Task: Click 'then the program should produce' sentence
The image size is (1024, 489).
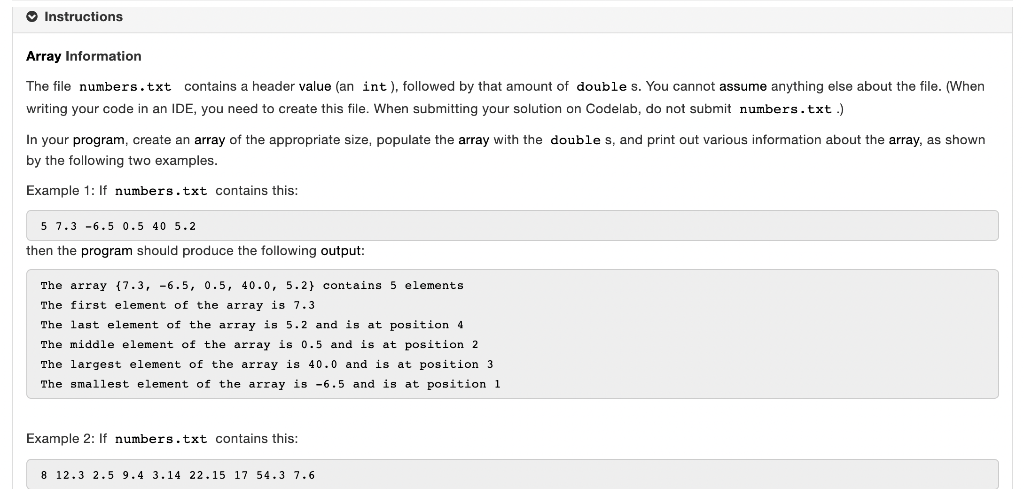Action: tap(195, 251)
